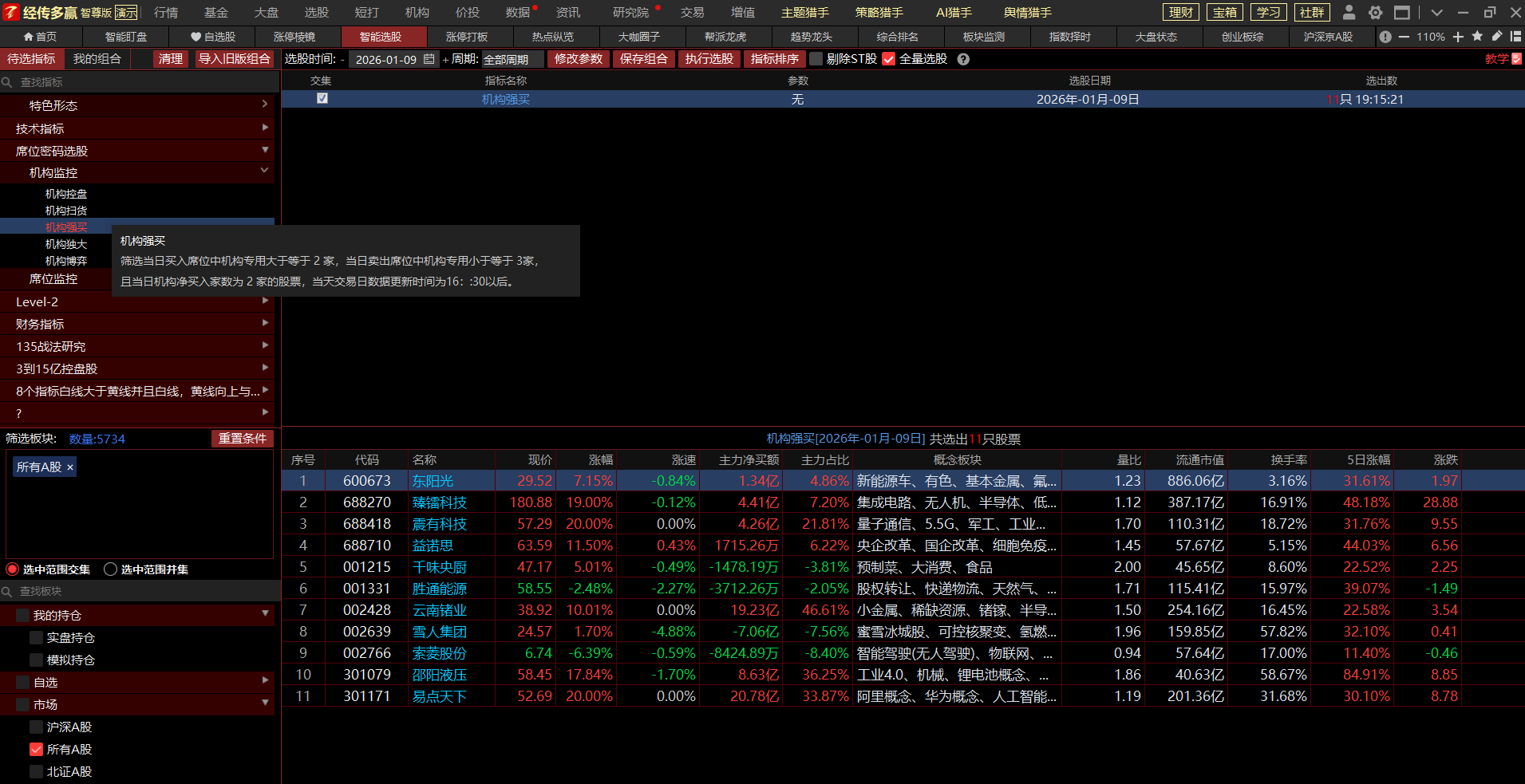Uncheck the 全量选股 checkbox
This screenshot has width=1525, height=784.
pos(888,59)
